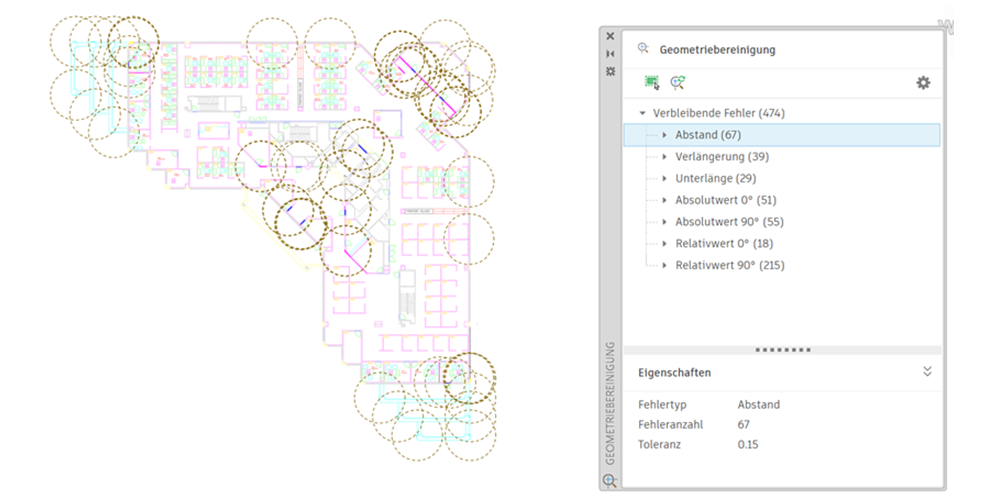This screenshot has height=500, width=1000.
Task: Select the Unterlänge (29) error category
Action: pyautogui.click(x=715, y=178)
